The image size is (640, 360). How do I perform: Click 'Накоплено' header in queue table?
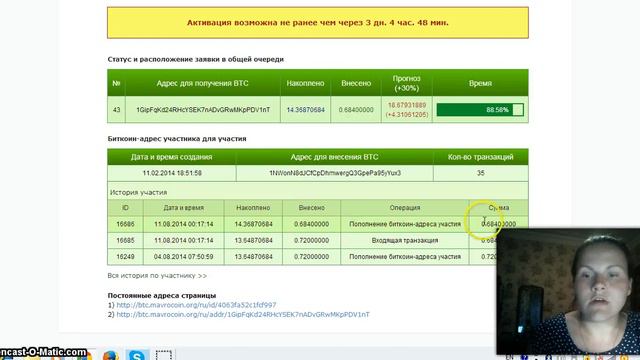point(305,83)
